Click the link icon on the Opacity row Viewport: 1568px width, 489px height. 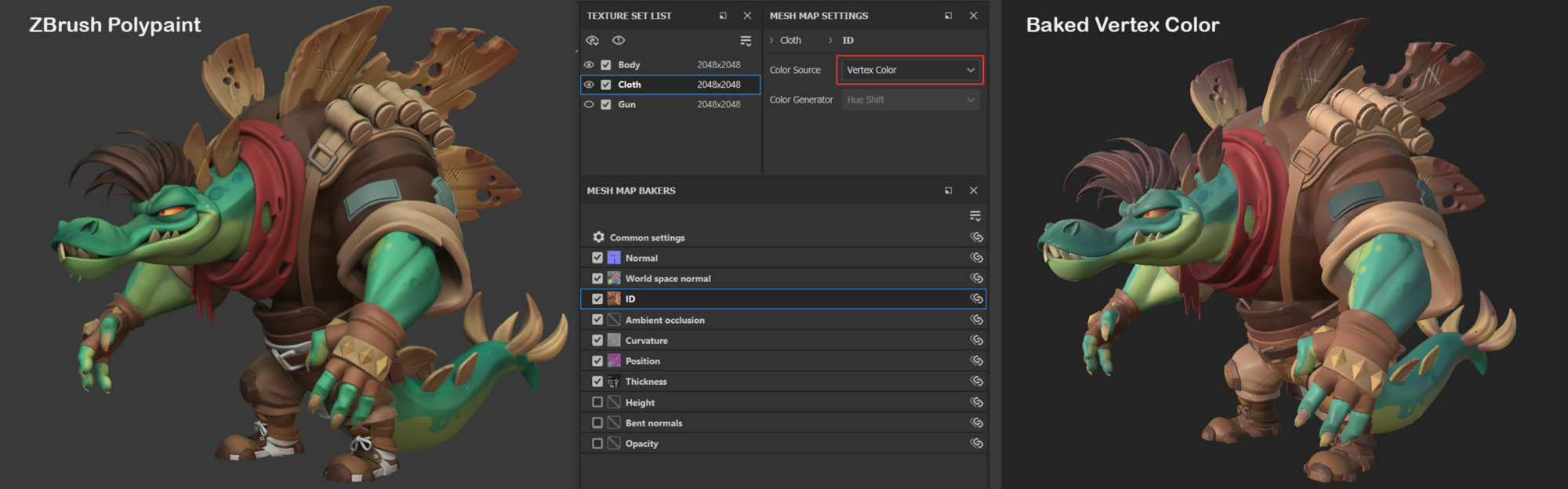(x=976, y=444)
